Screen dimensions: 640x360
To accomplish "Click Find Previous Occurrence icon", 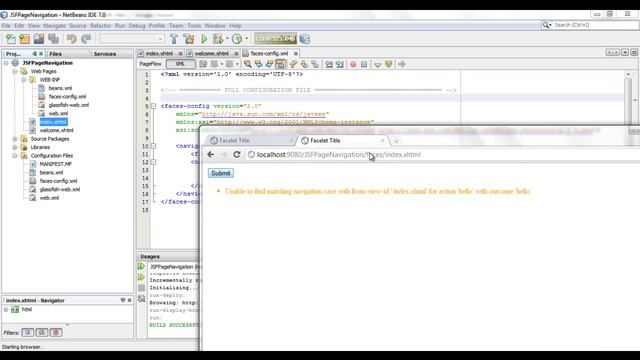I will (x=258, y=64).
